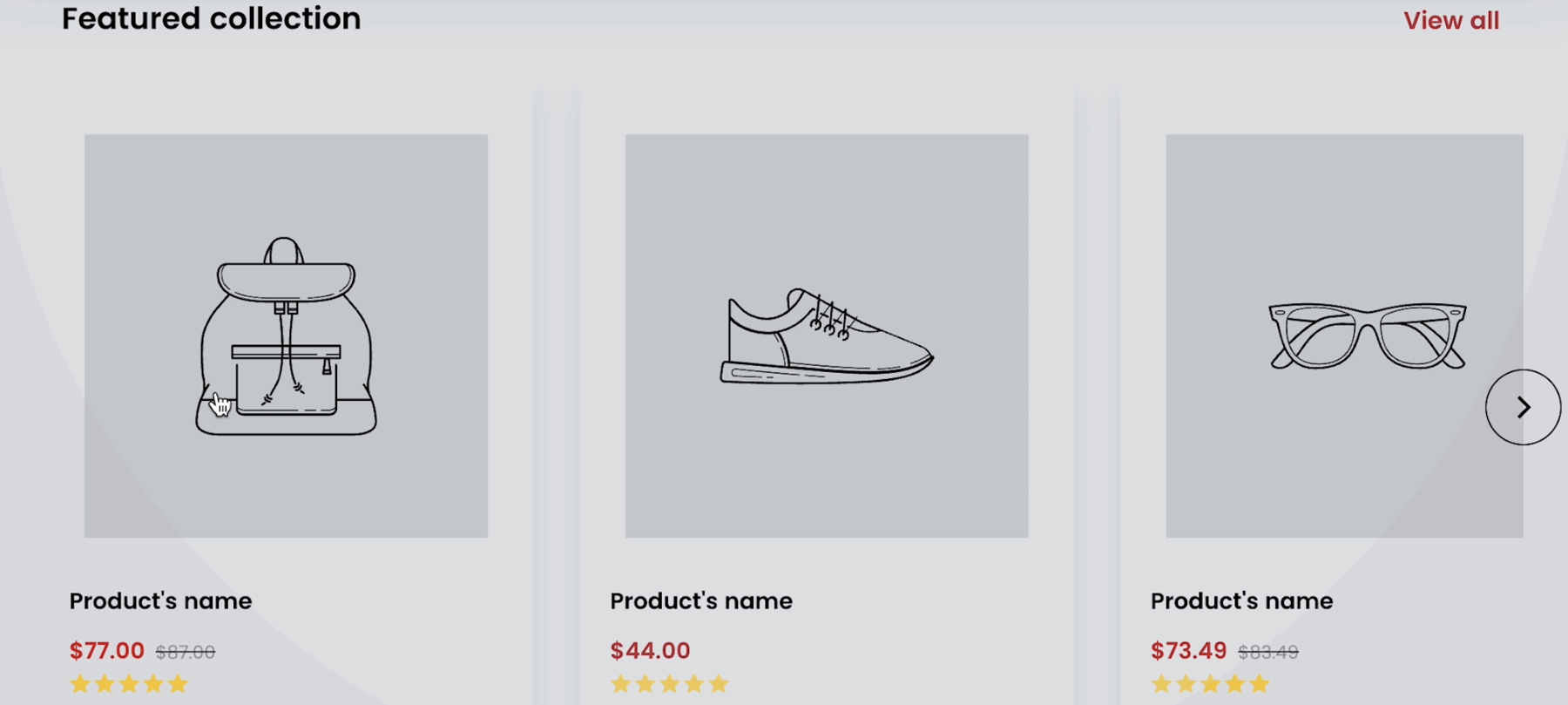Click the backpack product image

pos(286,336)
